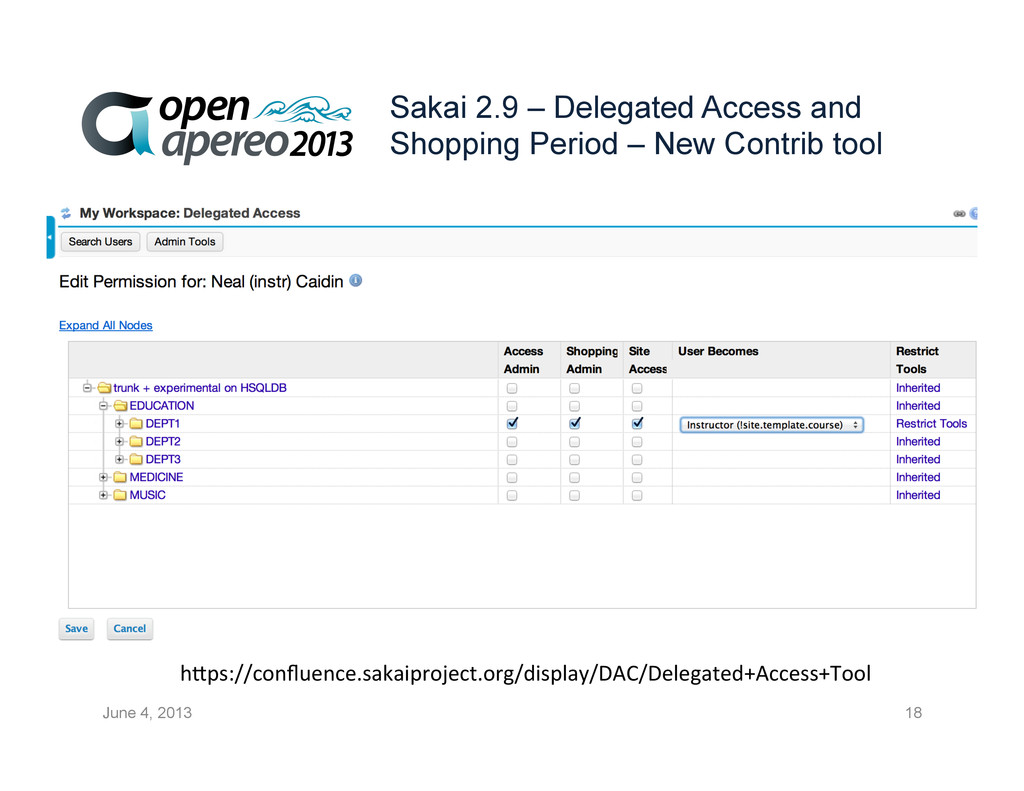Select the DEPT1 tree item label
The height and width of the screenshot is (791, 1024).
(x=163, y=423)
